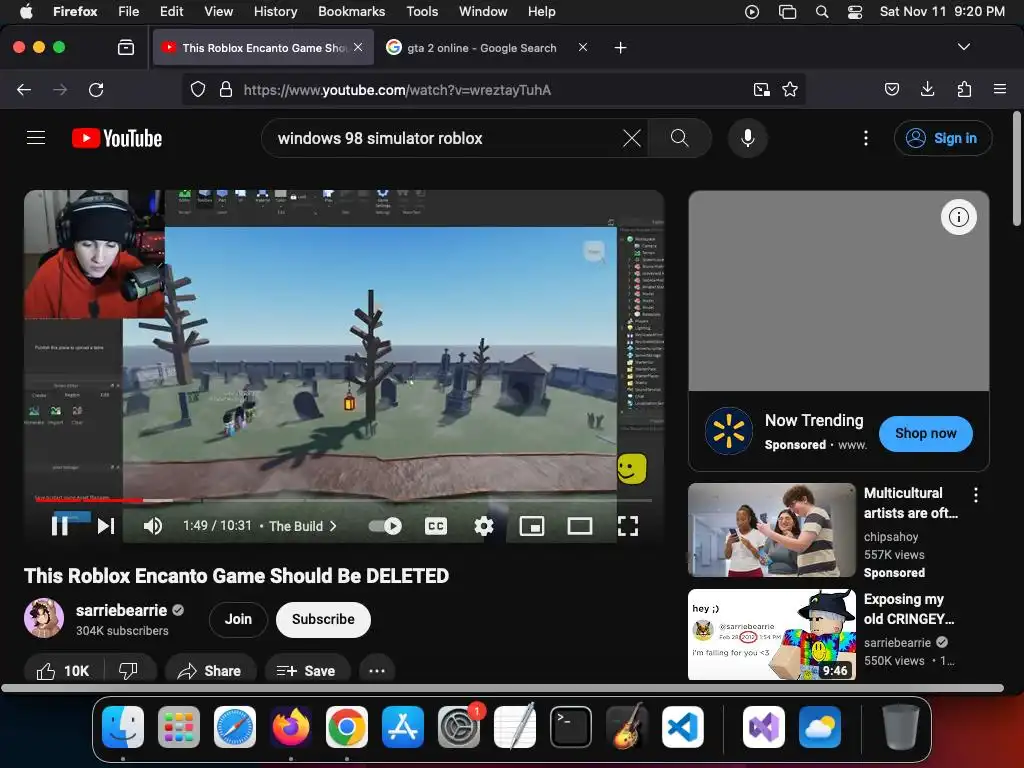Show ad info icon on sponsored panel
Screen dimensions: 1024x768
coord(958,217)
